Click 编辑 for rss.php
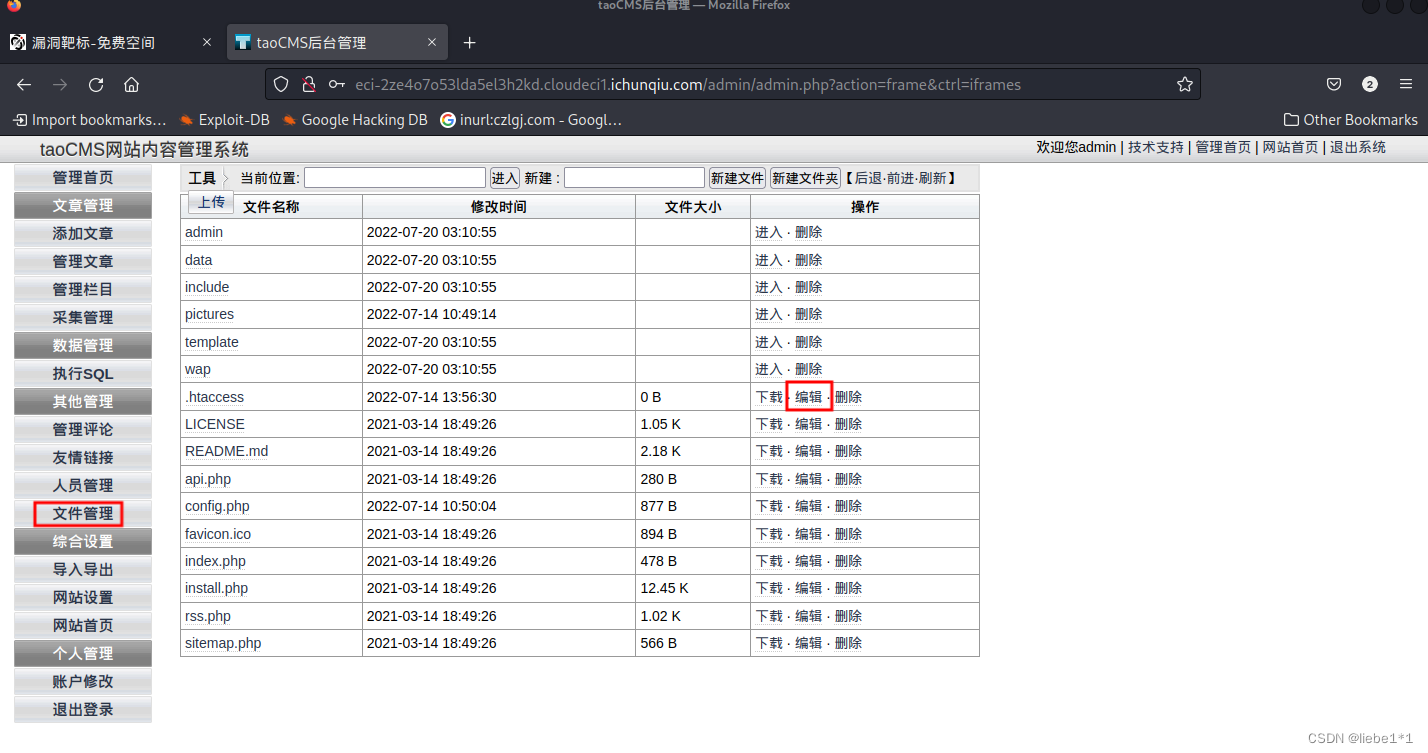 click(x=808, y=616)
